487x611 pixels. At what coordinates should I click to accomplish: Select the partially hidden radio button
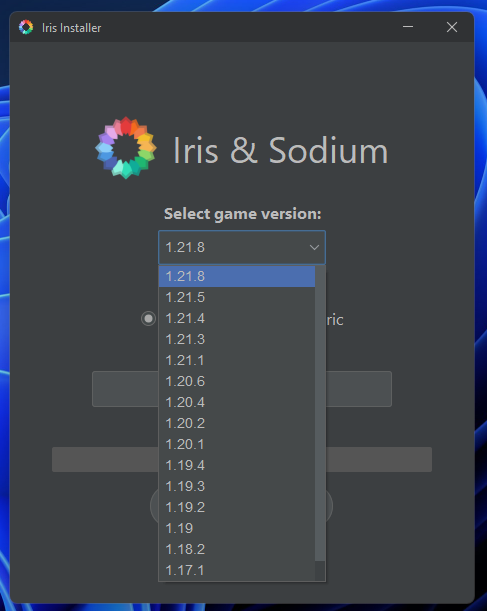148,319
